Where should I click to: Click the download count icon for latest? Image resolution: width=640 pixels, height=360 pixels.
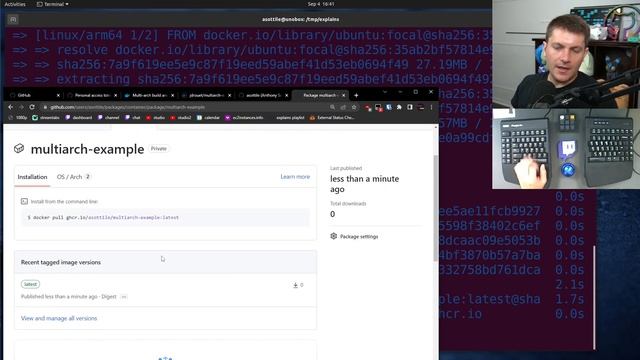click(x=295, y=285)
